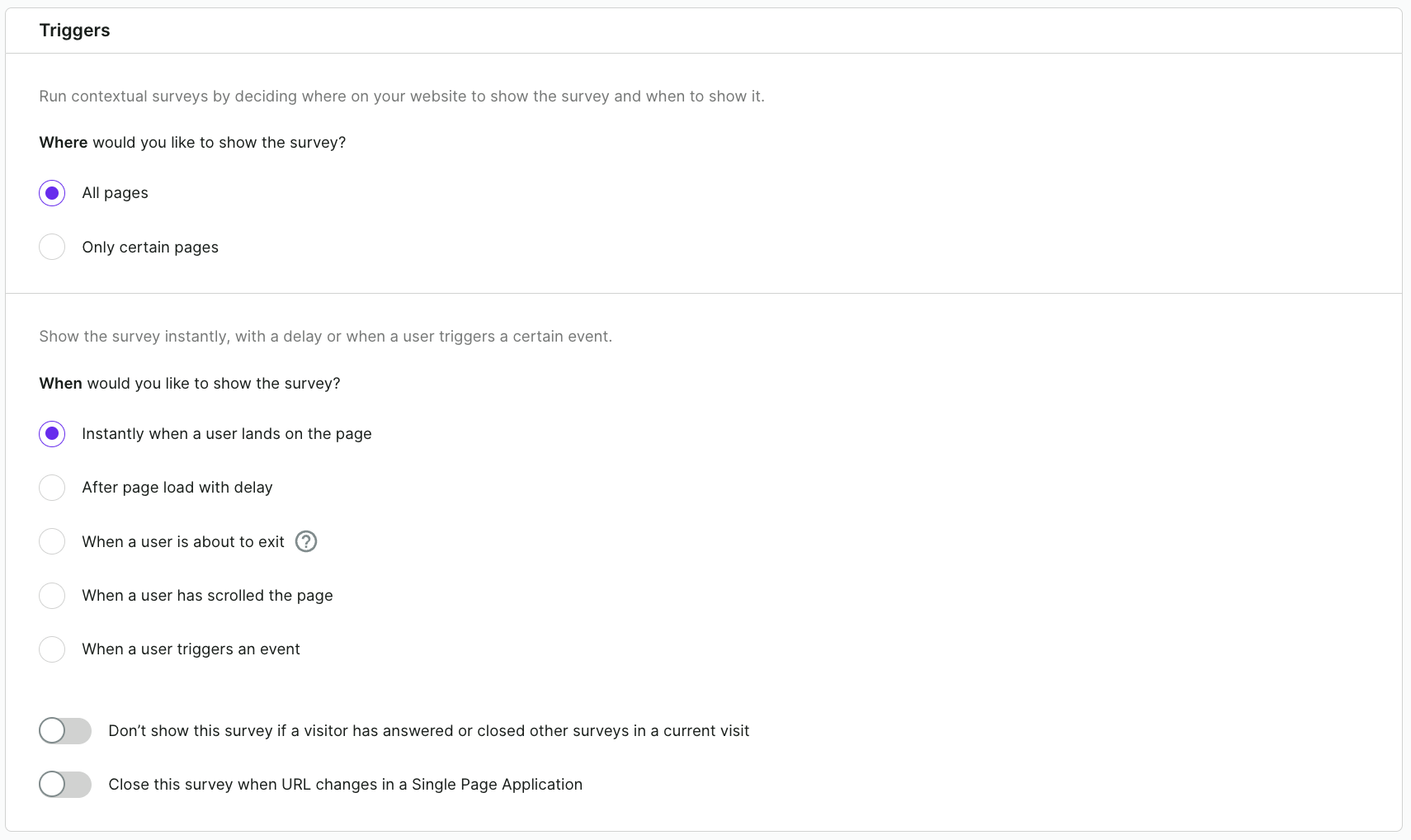Click the Triggers section header
This screenshot has width=1411, height=840.
coord(74,31)
